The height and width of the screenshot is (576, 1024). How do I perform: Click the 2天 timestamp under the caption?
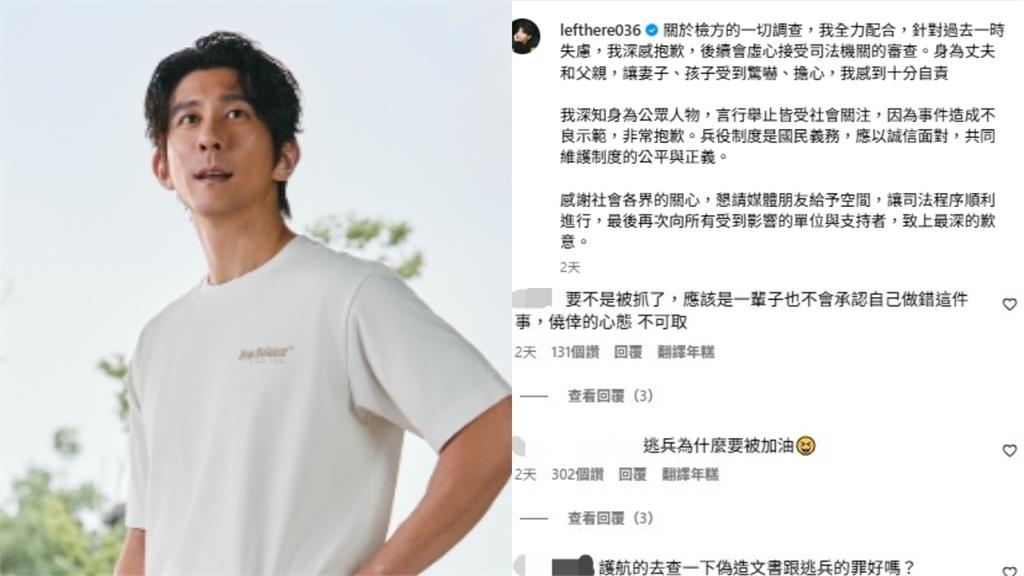[569, 267]
